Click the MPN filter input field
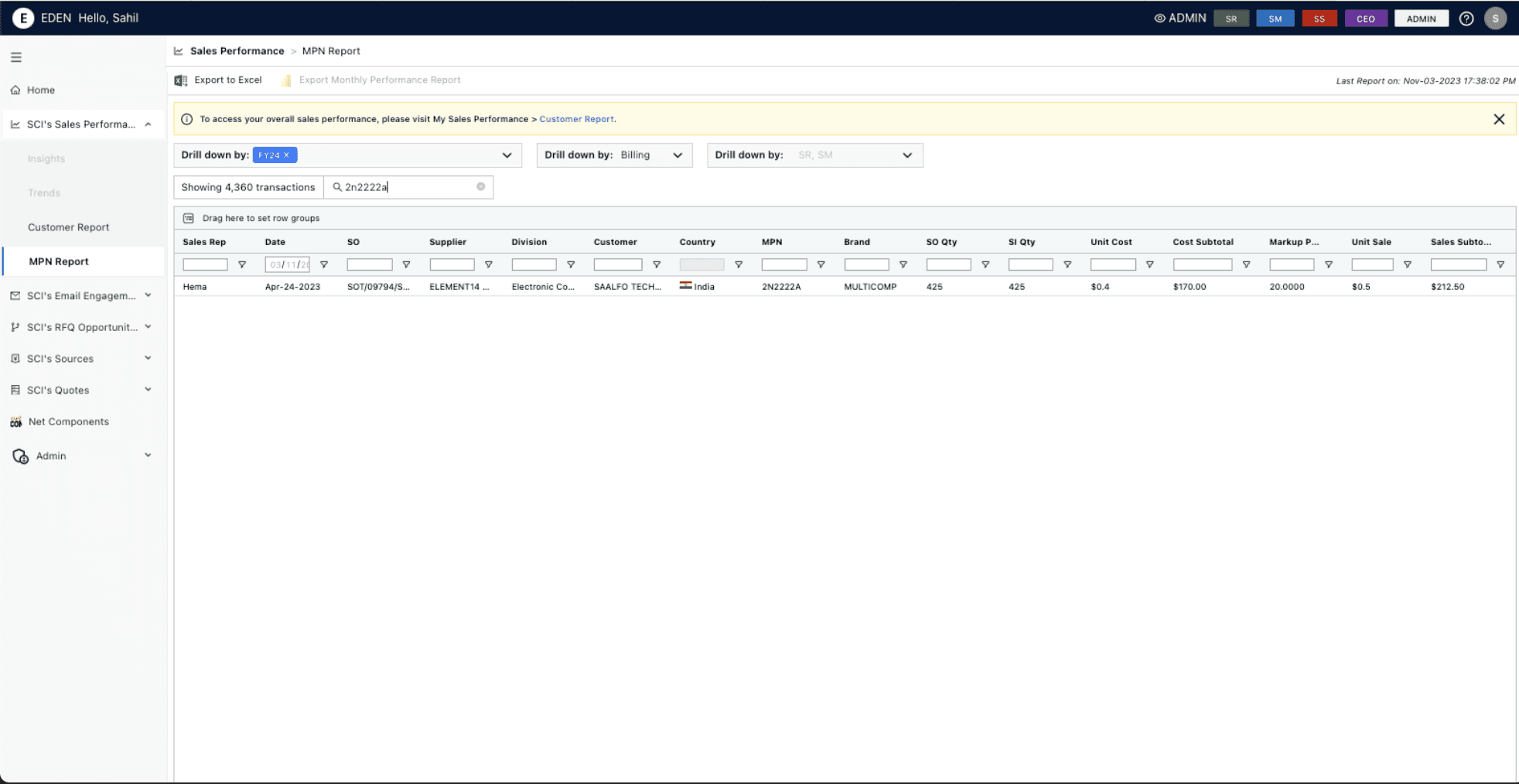 click(x=784, y=264)
